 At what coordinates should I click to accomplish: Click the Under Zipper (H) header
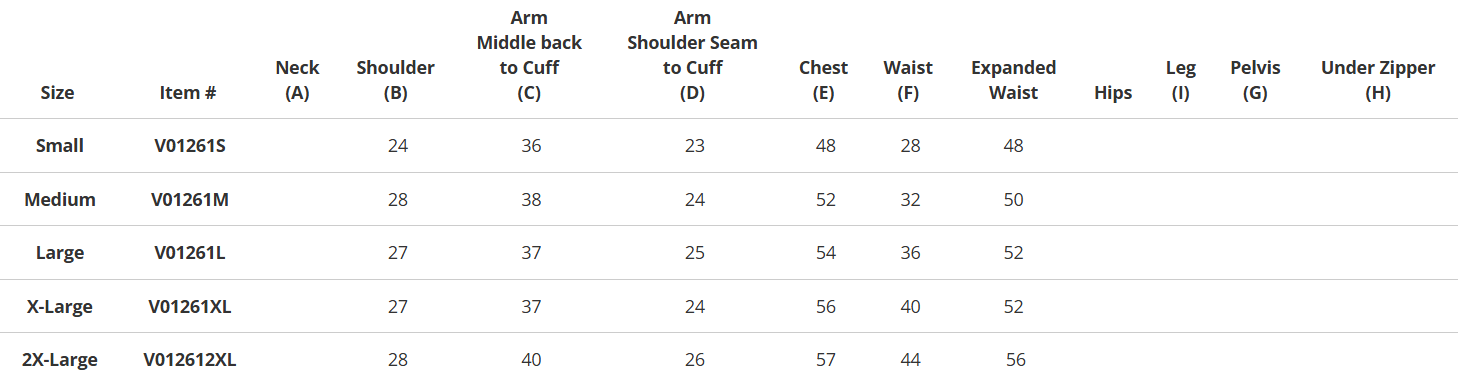[x=1378, y=80]
